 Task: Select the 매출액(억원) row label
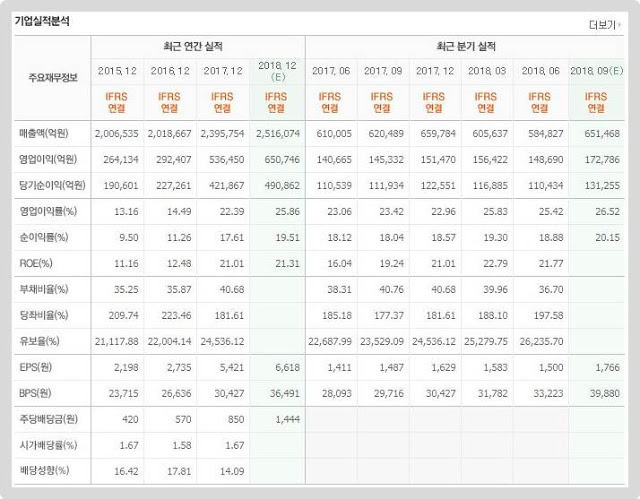click(x=44, y=133)
